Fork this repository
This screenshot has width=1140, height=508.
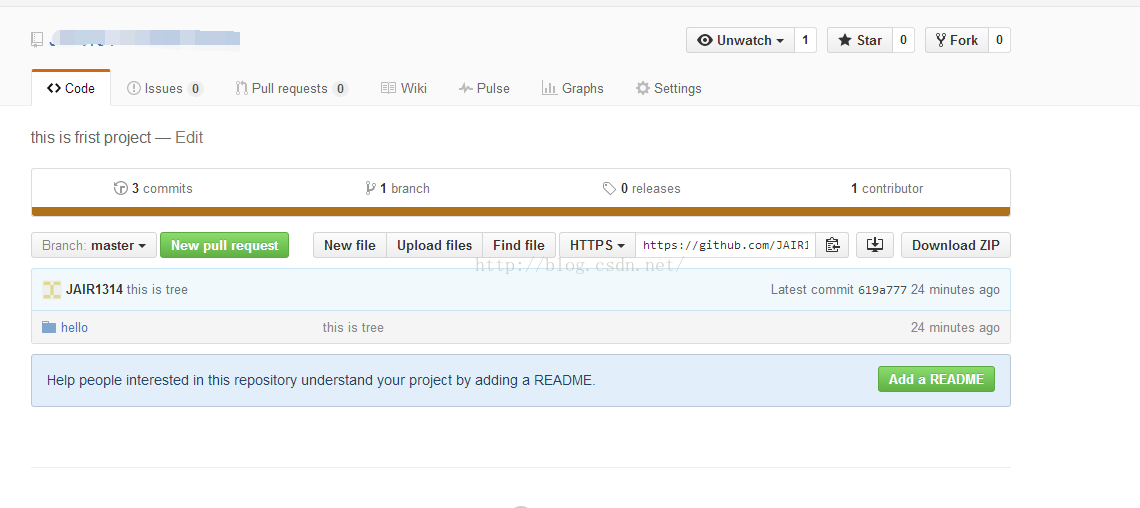pyautogui.click(x=956, y=40)
